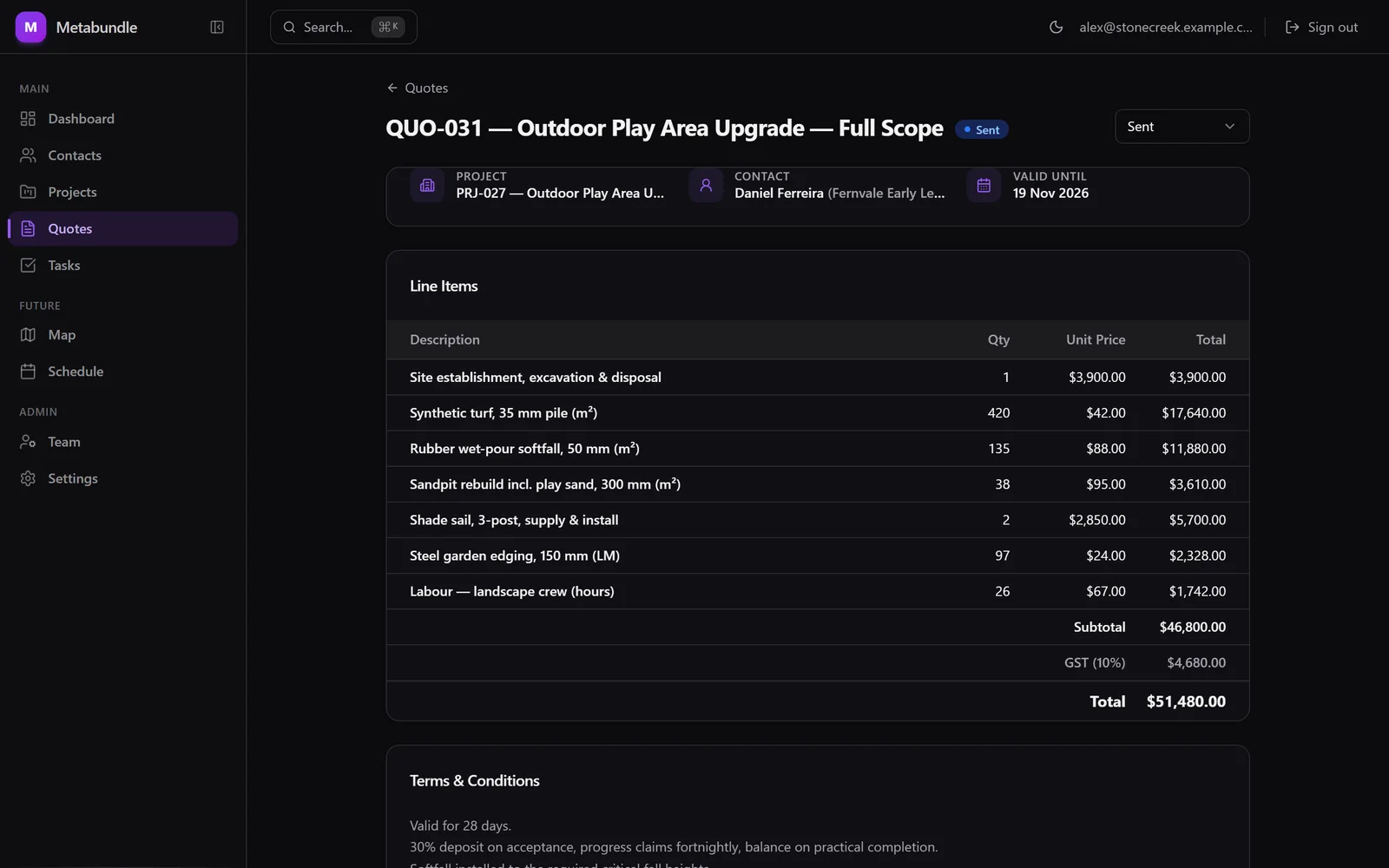
Task: Open Daniel Ferreira contact link
Action: click(x=839, y=193)
